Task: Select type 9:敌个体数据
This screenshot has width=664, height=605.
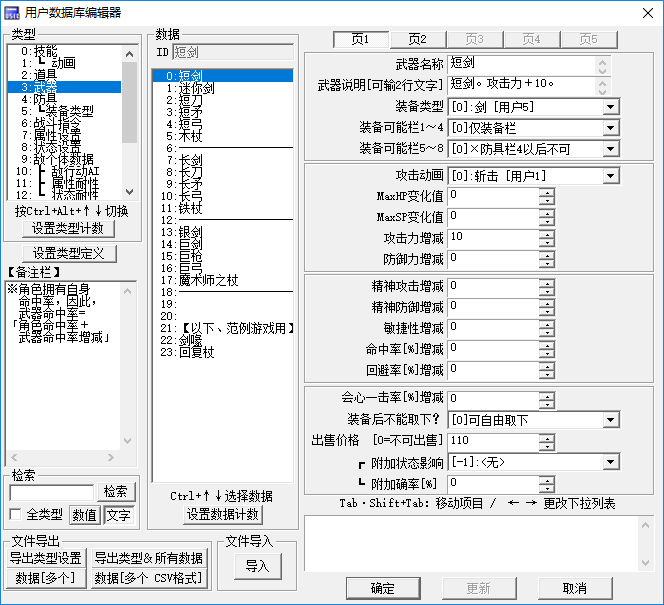Action: point(64,159)
